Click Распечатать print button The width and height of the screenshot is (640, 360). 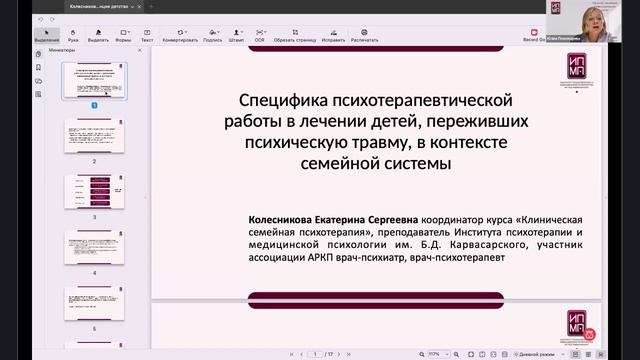tap(364, 36)
